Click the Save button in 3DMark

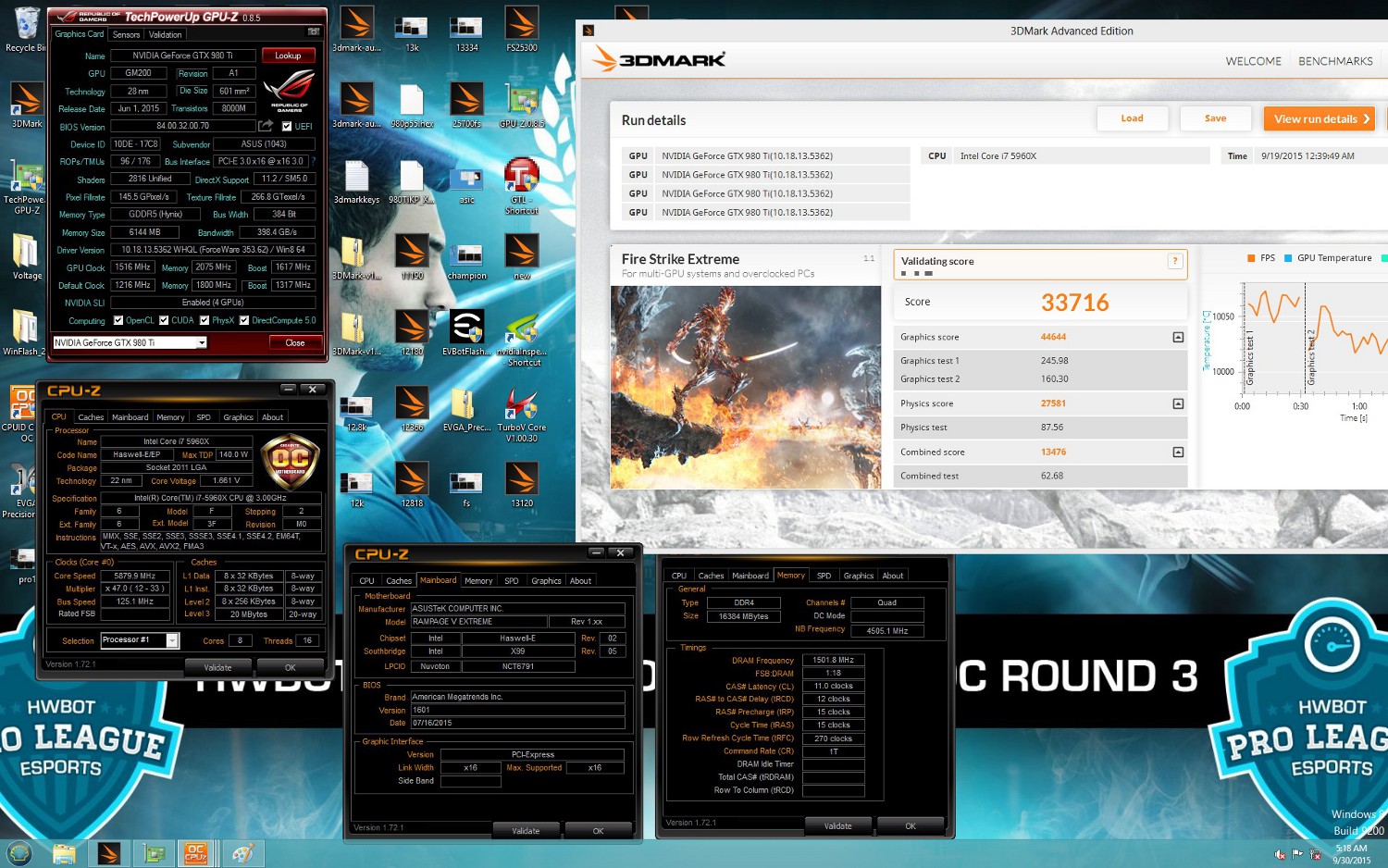[x=1215, y=118]
